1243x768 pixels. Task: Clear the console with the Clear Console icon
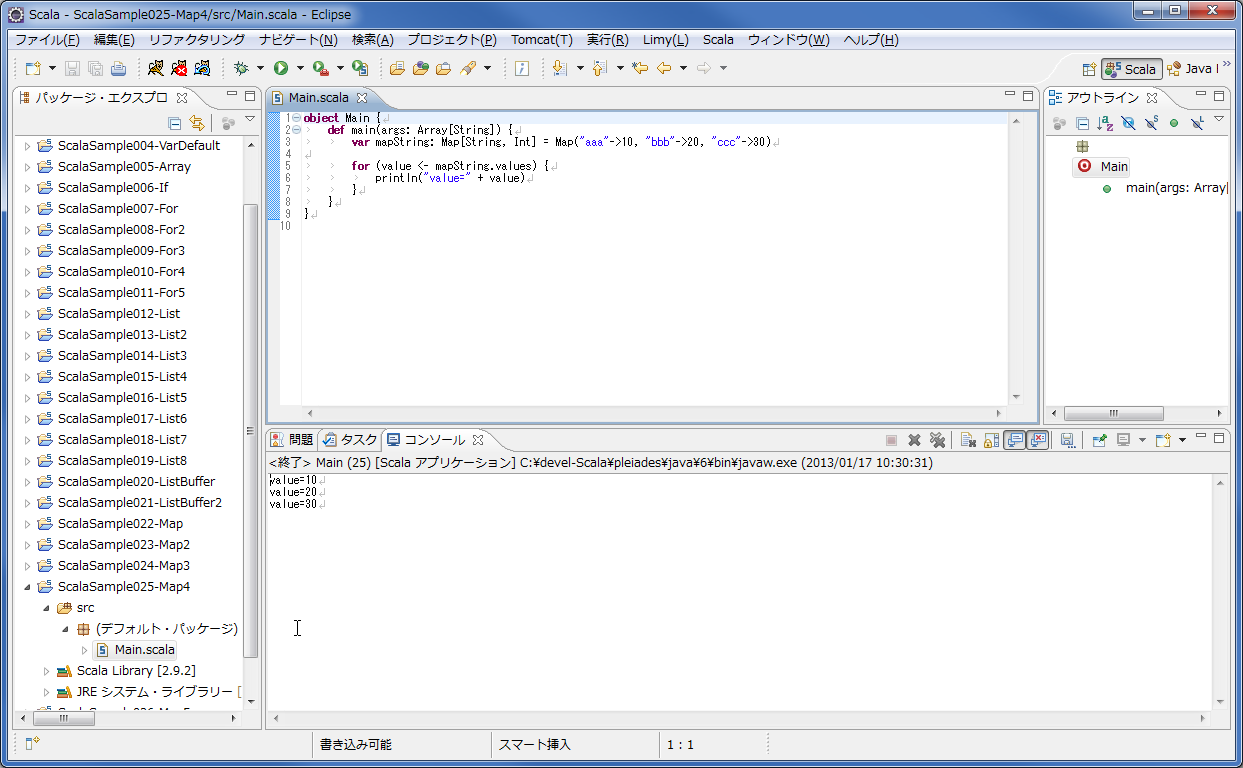click(968, 440)
